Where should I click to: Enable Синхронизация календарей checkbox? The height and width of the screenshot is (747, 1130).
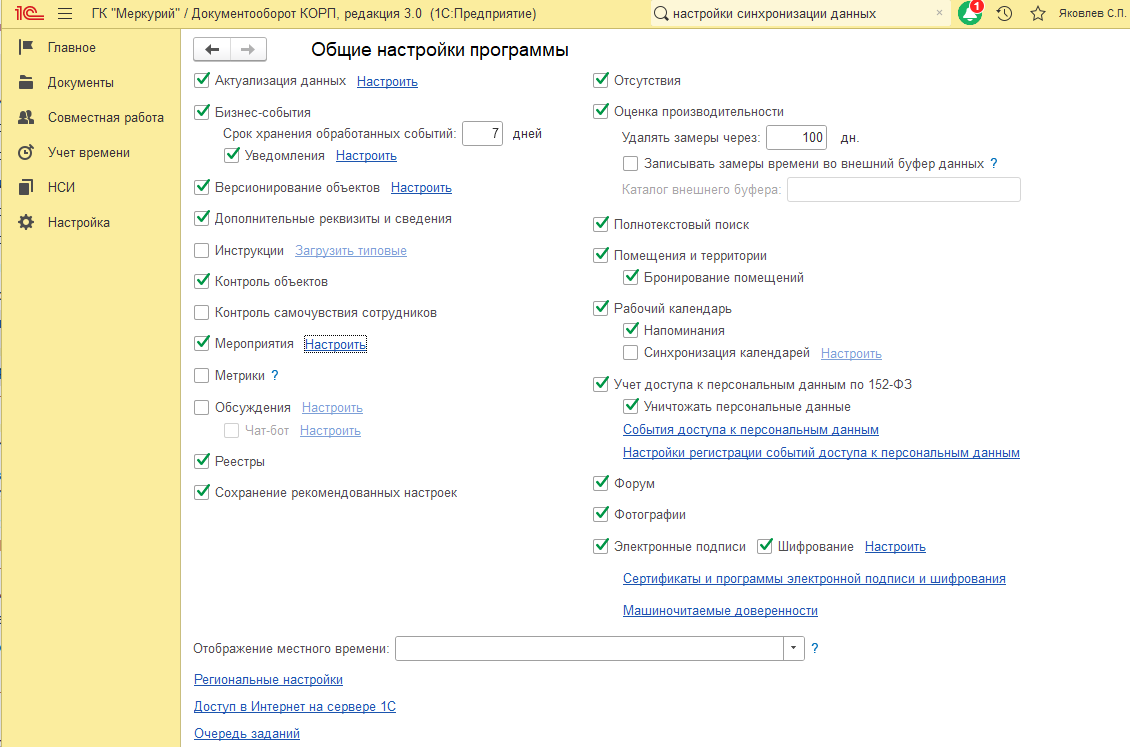(631, 353)
